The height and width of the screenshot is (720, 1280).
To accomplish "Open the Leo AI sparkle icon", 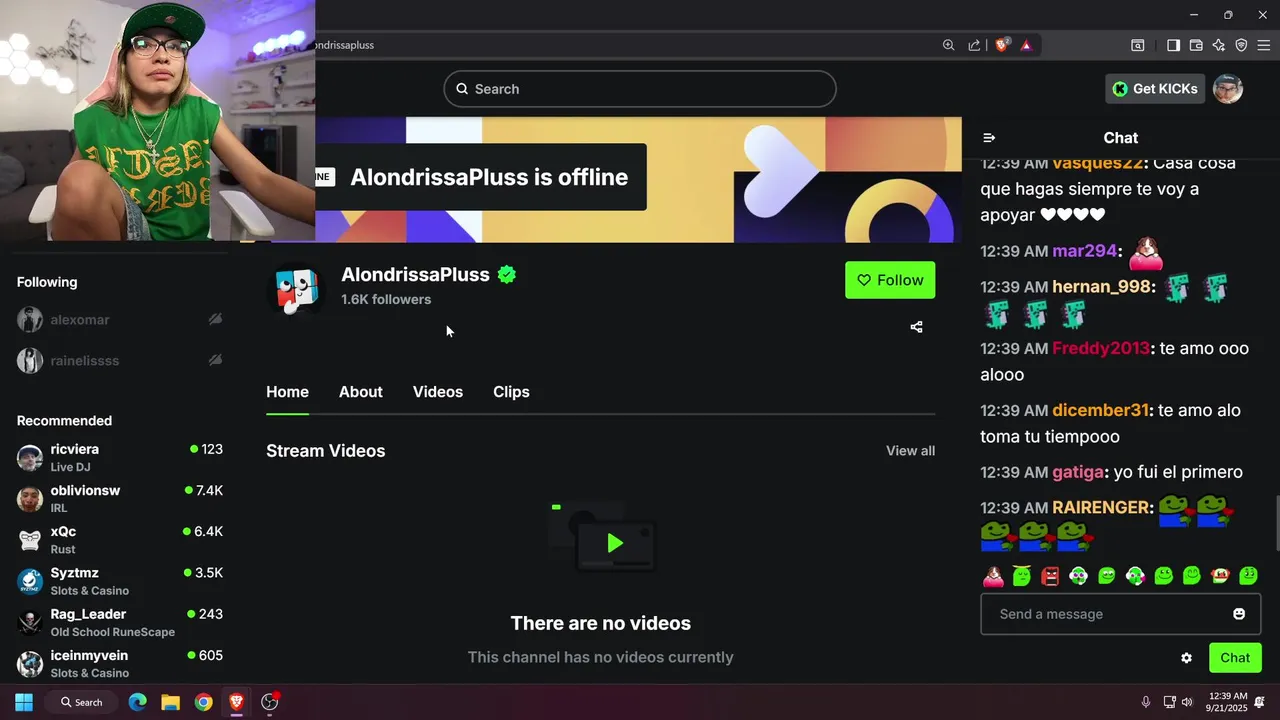I will [x=1218, y=45].
